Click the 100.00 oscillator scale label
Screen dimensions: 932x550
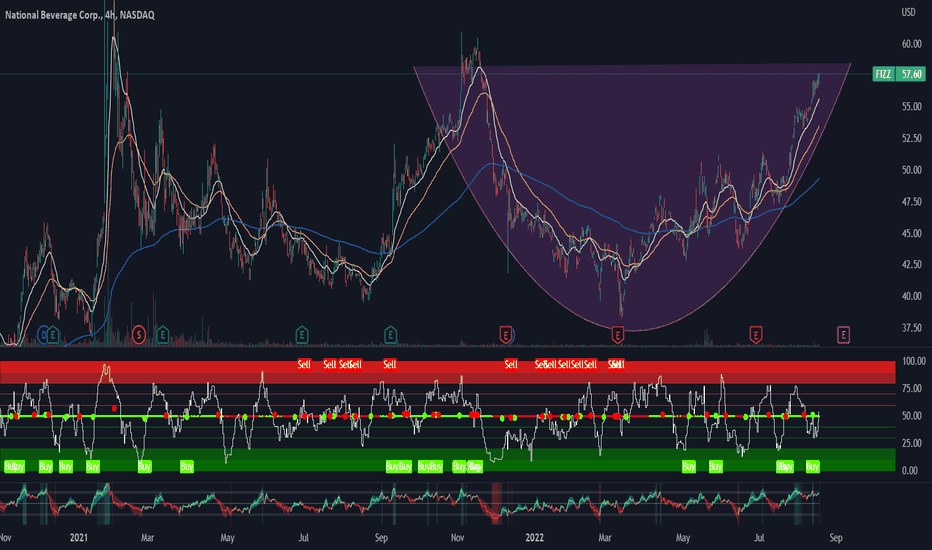pos(914,361)
